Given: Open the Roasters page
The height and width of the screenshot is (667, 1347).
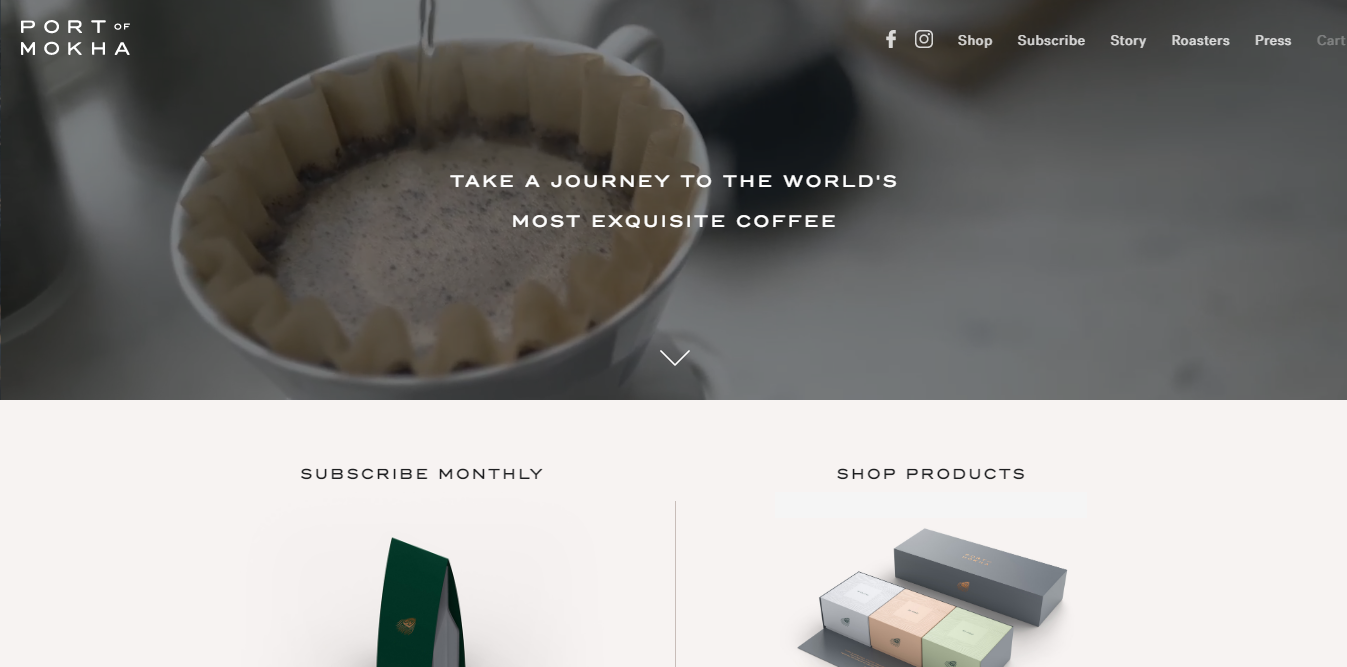Looking at the screenshot, I should pyautogui.click(x=1200, y=40).
